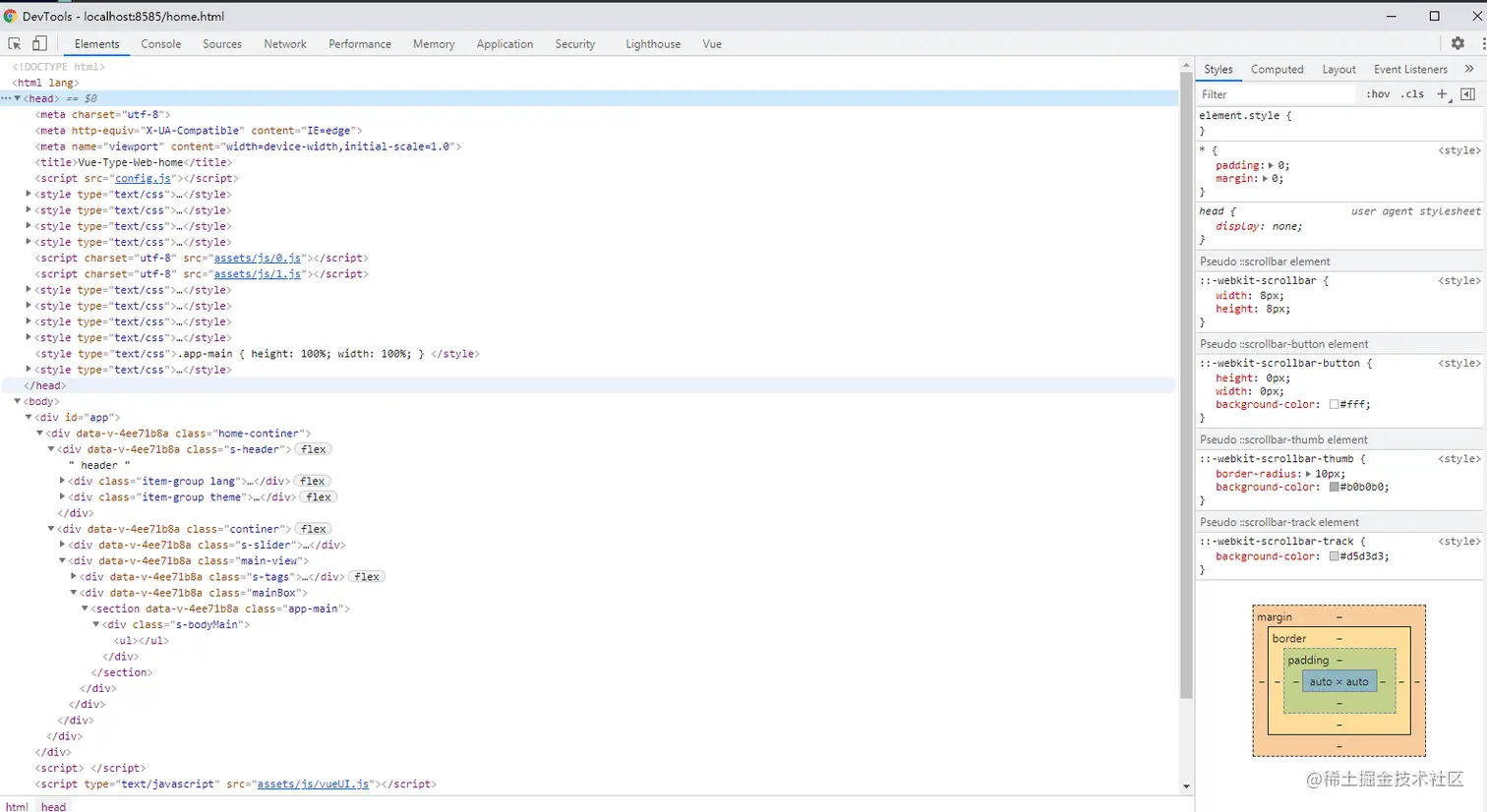
Task: Show more Styles pane tabs chevron
Action: pyautogui.click(x=1469, y=69)
